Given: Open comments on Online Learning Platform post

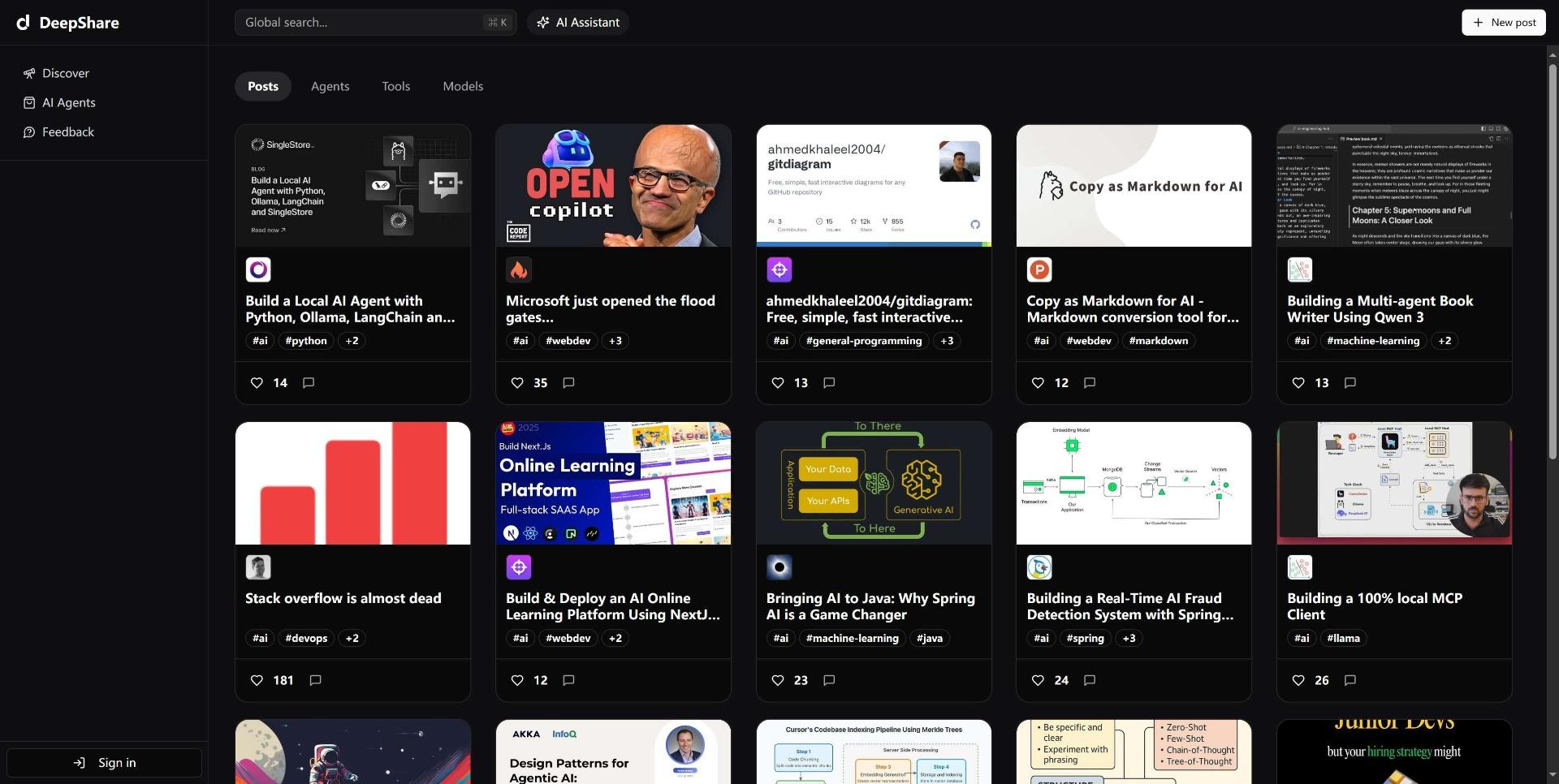Looking at the screenshot, I should [568, 680].
